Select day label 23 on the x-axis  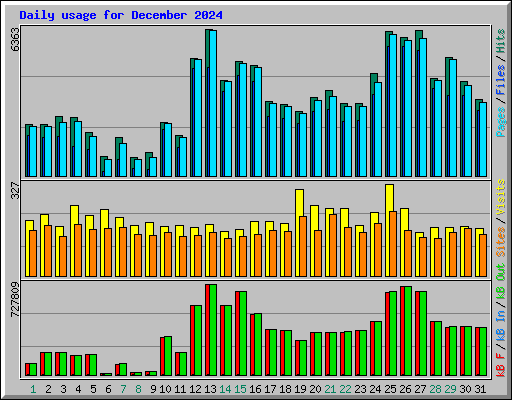click(x=360, y=389)
